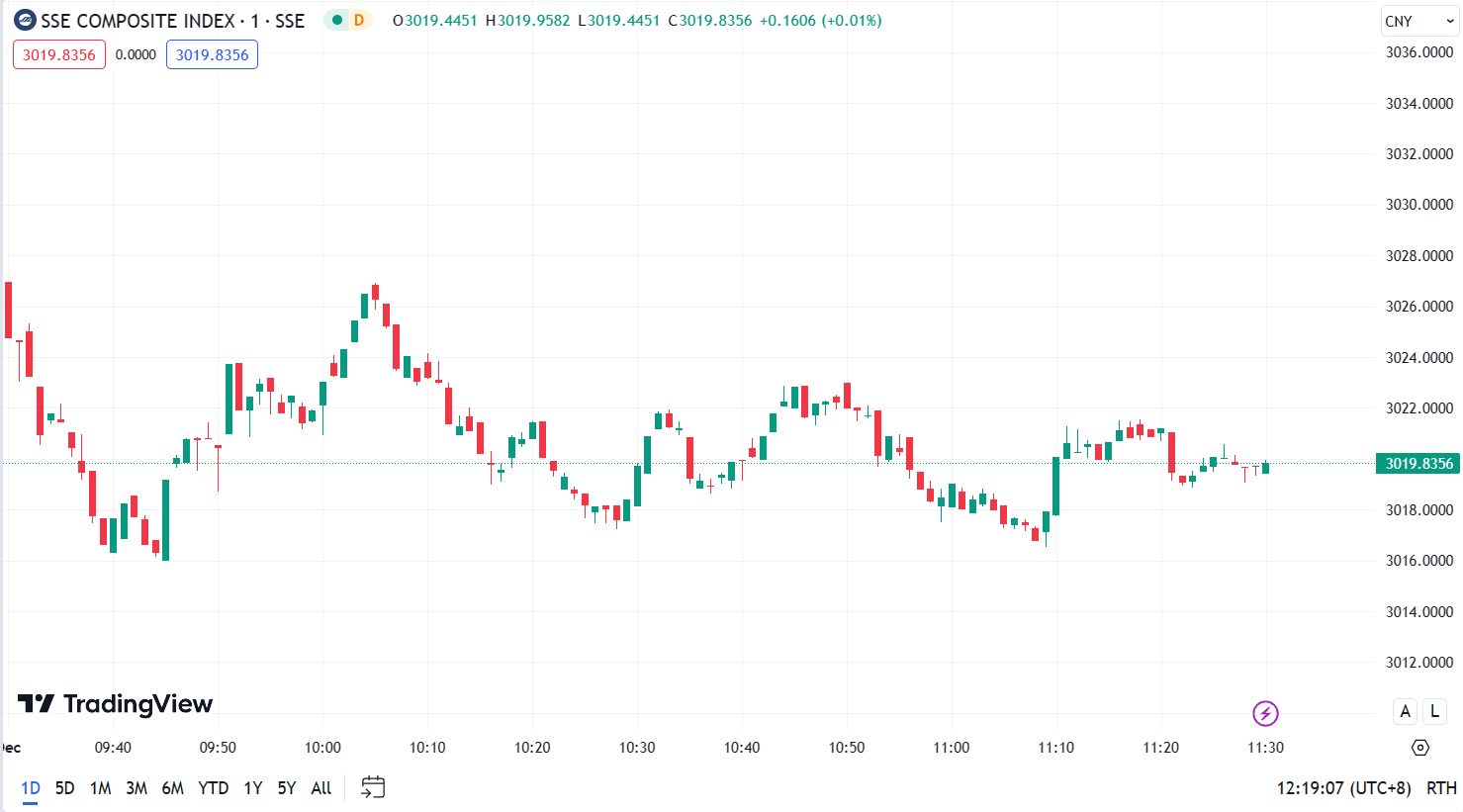Select the 1D time range
Image resolution: width=1463 pixels, height=812 pixels.
[31, 788]
